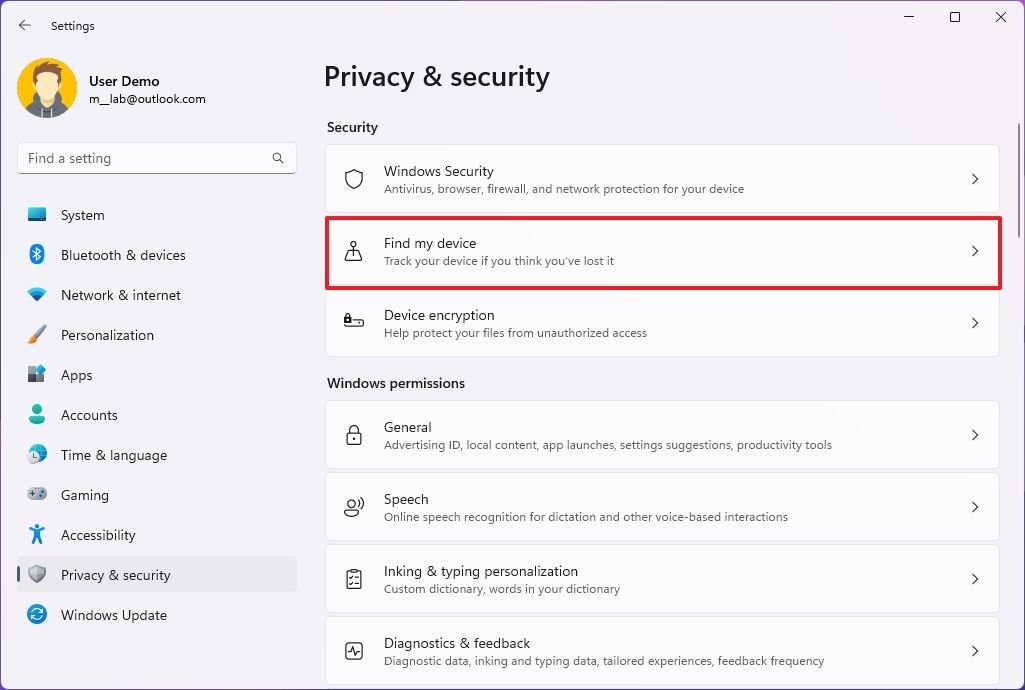The height and width of the screenshot is (690, 1025).
Task: Click the Inking & typing clipboard icon
Action: pyautogui.click(x=354, y=579)
